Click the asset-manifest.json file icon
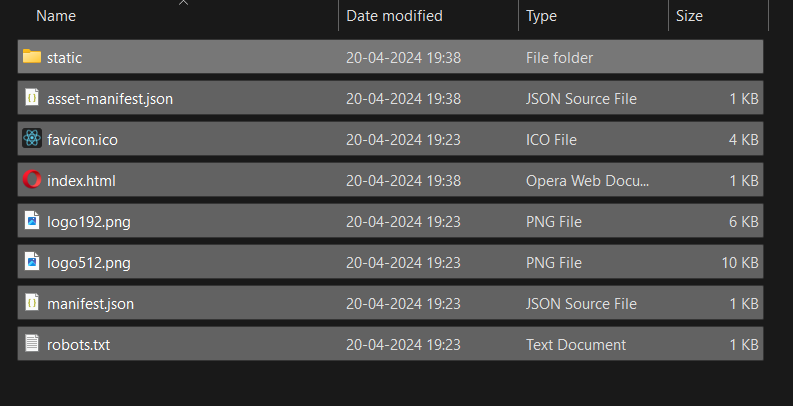793x406 pixels. click(32, 97)
